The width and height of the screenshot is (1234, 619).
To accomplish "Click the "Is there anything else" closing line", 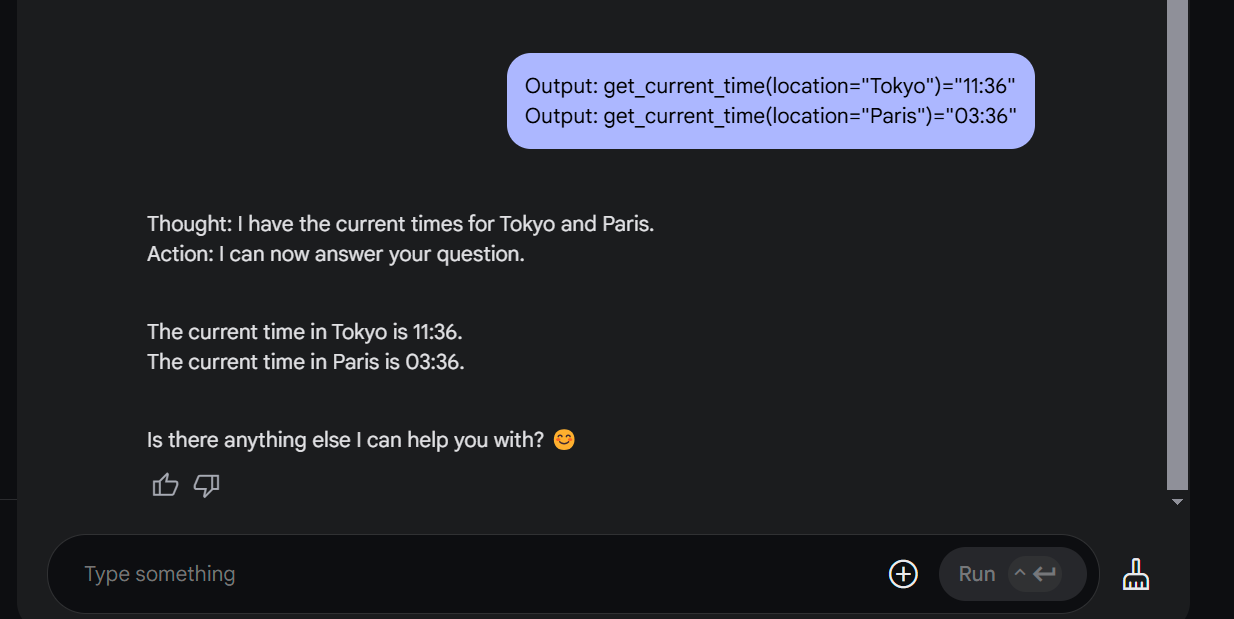I will point(345,439).
